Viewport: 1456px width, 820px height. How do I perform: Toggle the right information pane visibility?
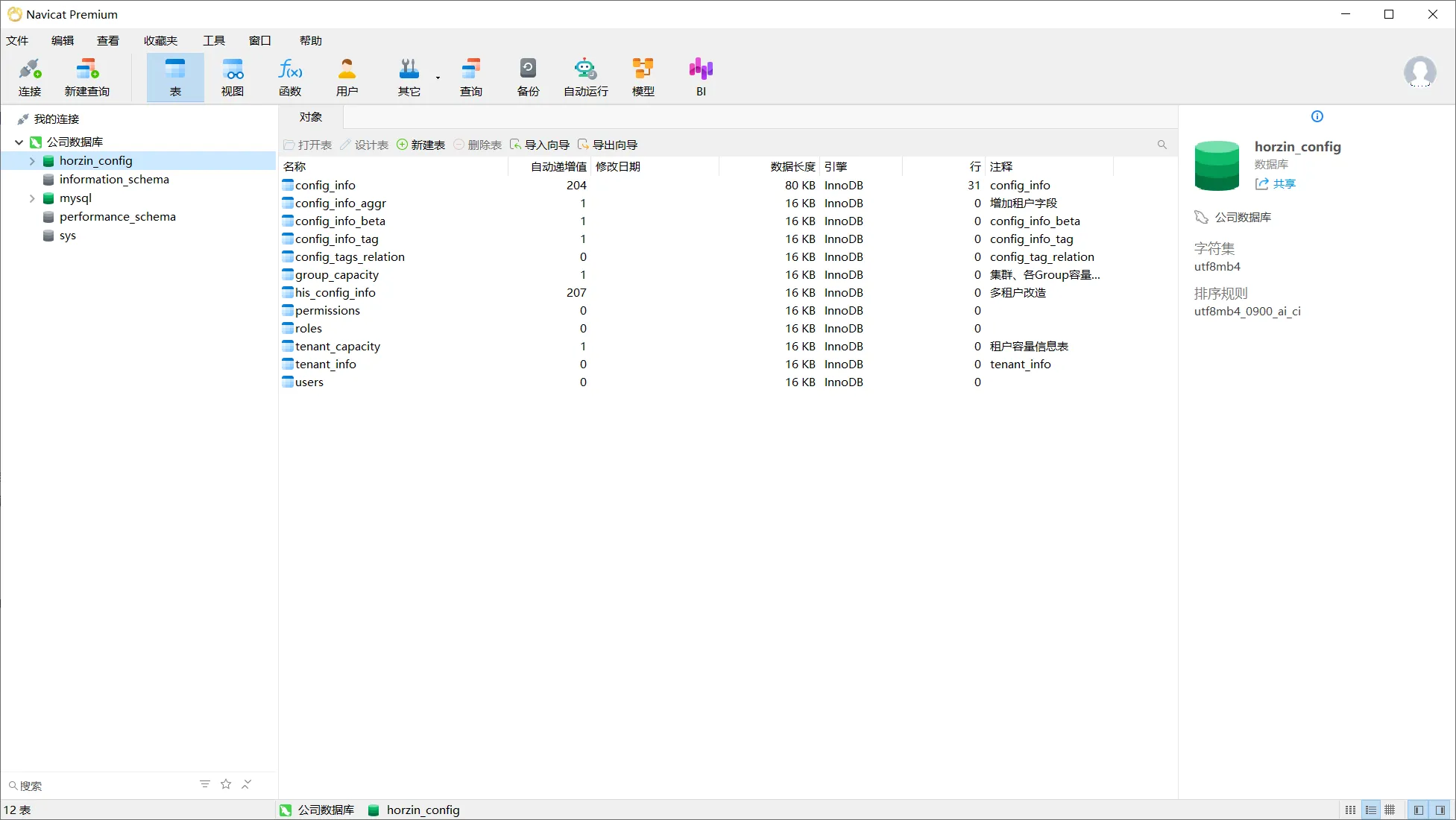tap(1440, 810)
